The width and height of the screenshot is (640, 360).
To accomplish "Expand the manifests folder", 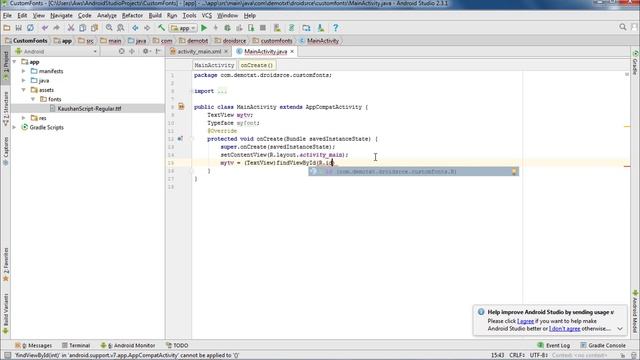I will [x=24, y=71].
